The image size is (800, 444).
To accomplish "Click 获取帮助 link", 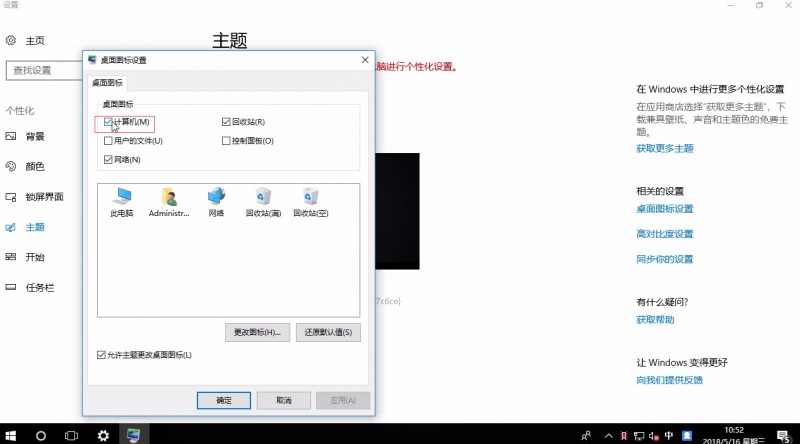I will pyautogui.click(x=655, y=320).
